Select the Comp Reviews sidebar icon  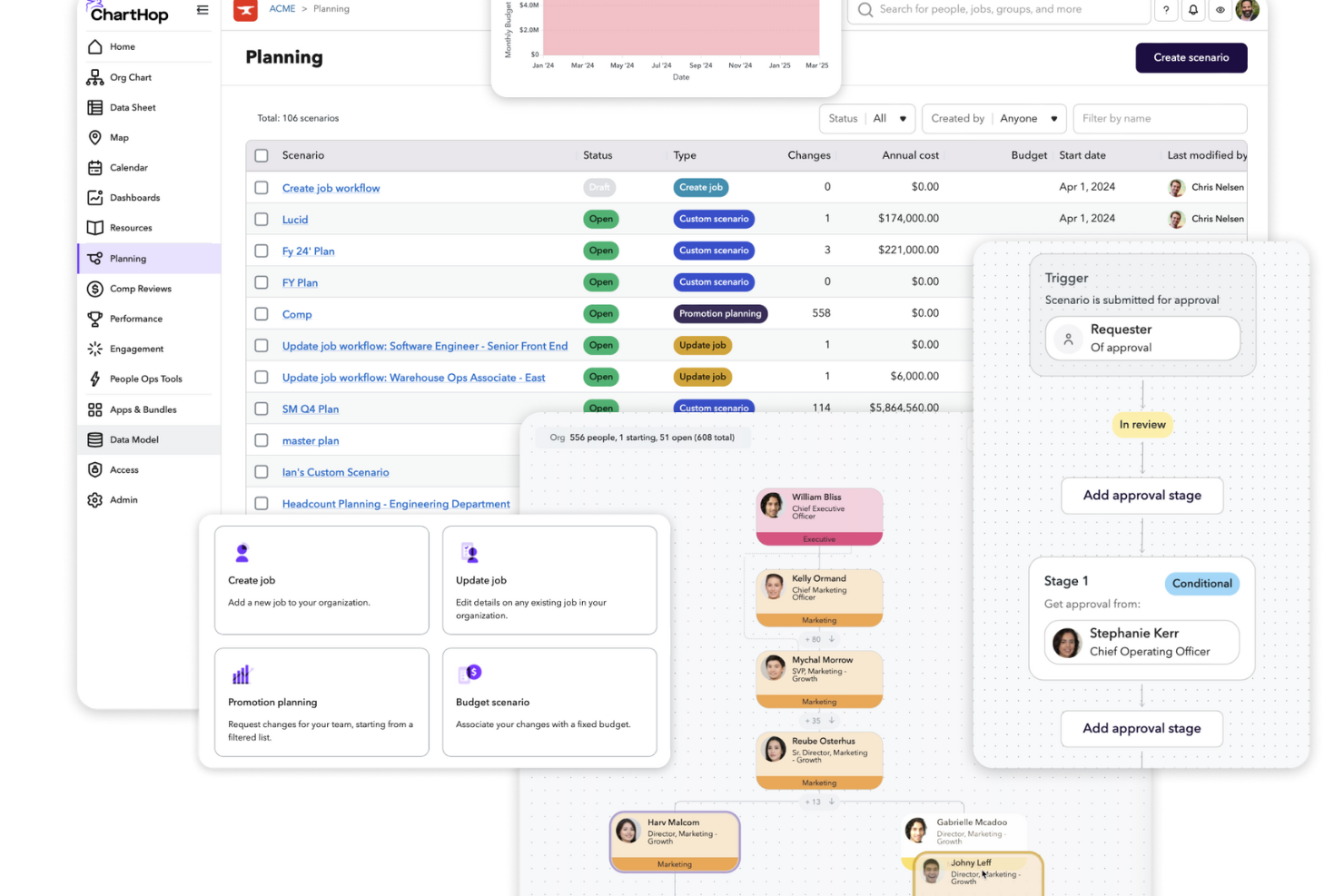pyautogui.click(x=94, y=289)
